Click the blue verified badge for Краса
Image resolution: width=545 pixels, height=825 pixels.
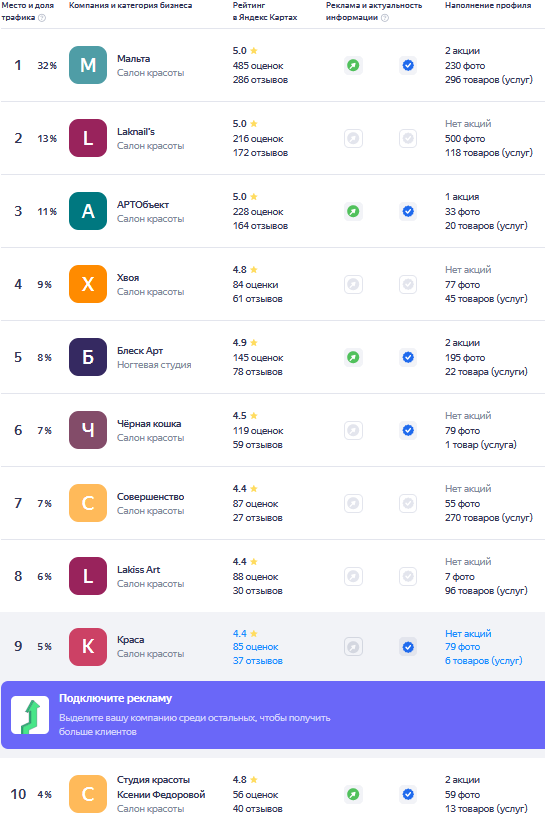pyautogui.click(x=408, y=647)
